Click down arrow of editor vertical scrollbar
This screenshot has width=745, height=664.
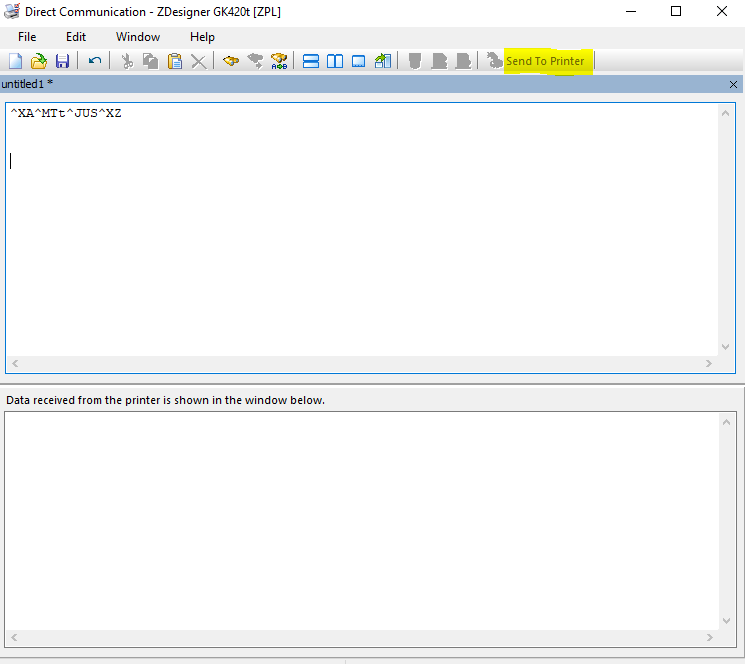[x=727, y=346]
